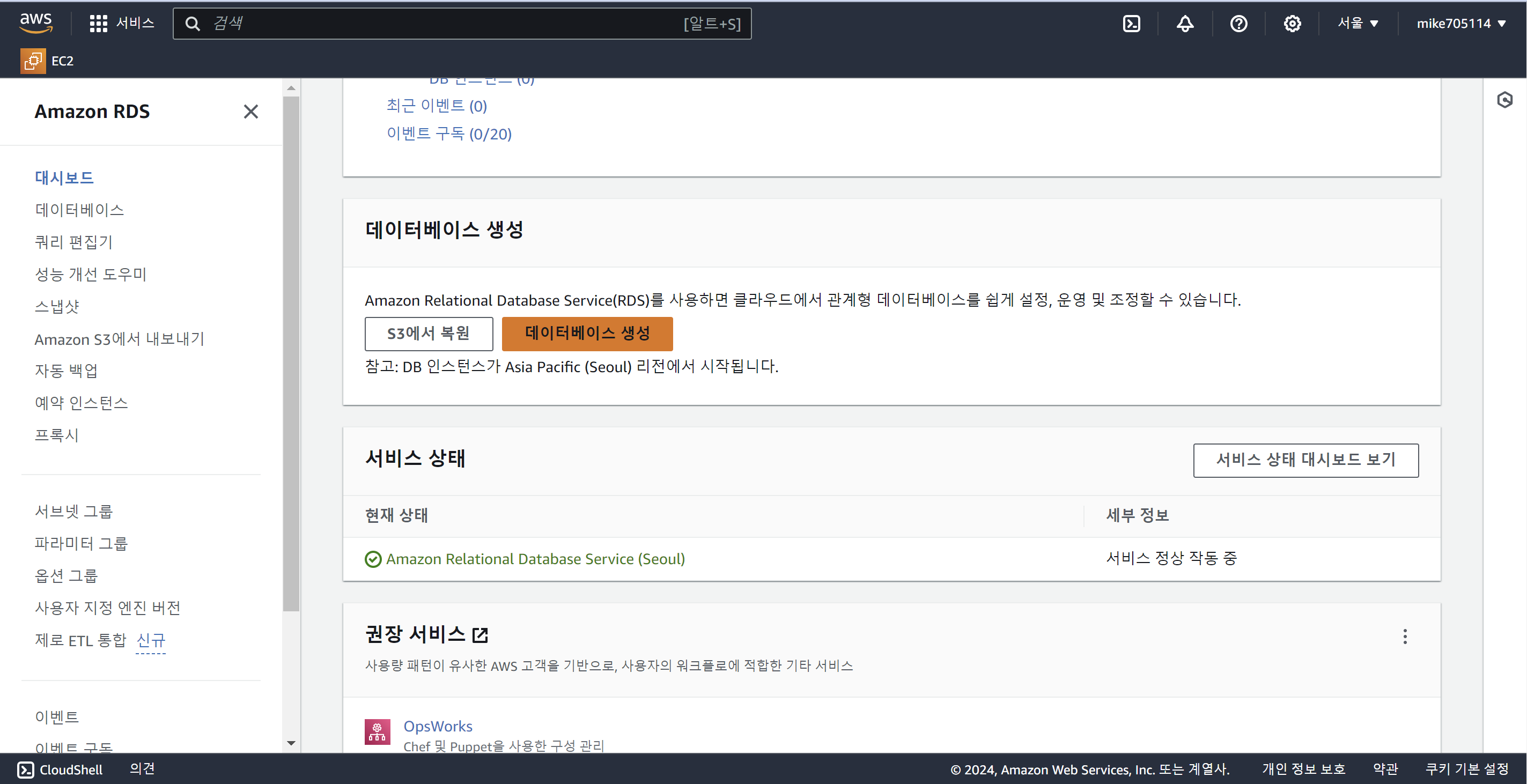This screenshot has height=784, width=1527.
Task: Open CloudShell from the top bar icon
Action: click(x=1131, y=24)
